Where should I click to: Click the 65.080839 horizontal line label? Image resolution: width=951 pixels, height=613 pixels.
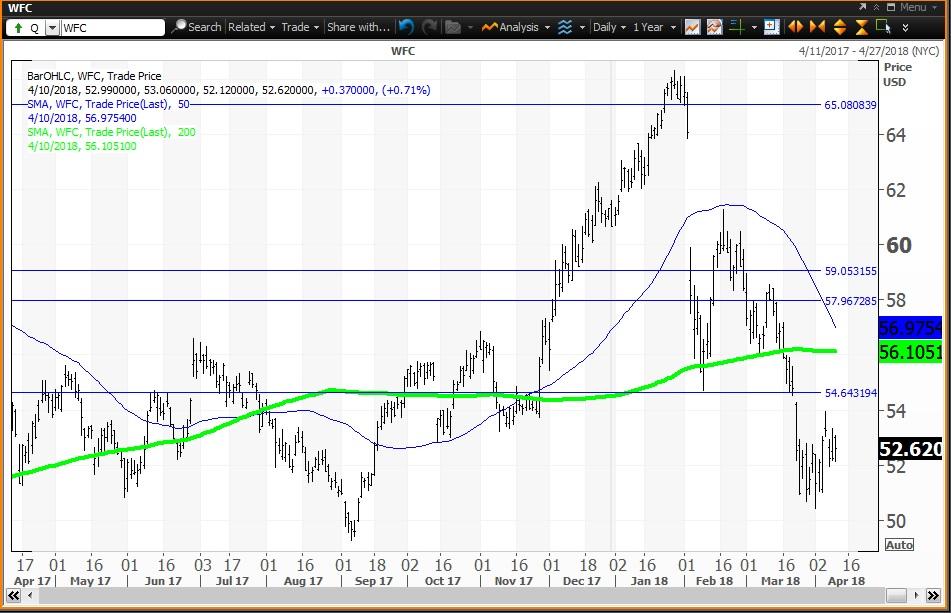point(850,105)
